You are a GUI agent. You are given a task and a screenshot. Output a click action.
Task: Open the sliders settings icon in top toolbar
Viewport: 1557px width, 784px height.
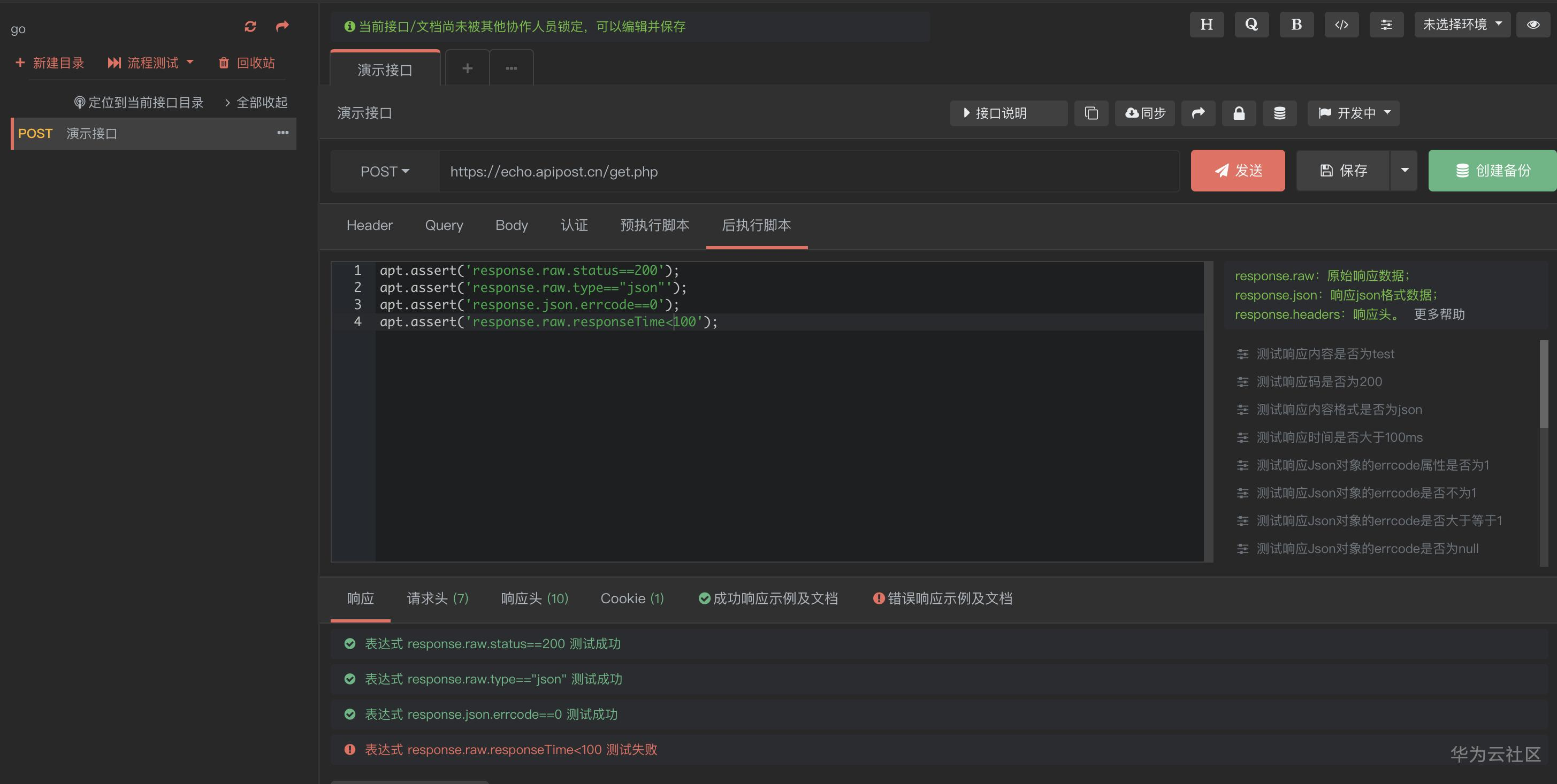(x=1386, y=25)
